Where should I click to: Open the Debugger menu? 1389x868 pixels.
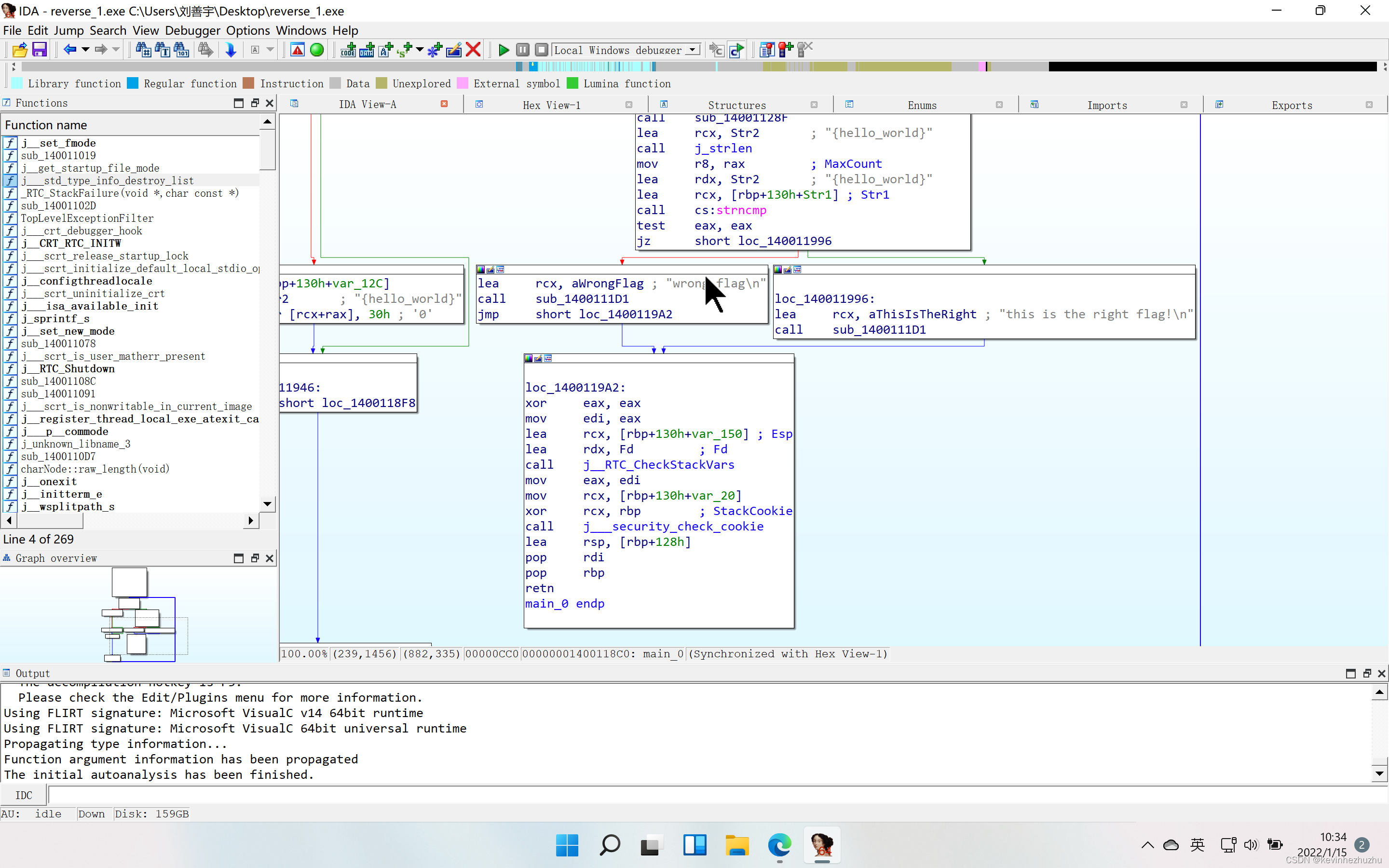tap(192, 30)
